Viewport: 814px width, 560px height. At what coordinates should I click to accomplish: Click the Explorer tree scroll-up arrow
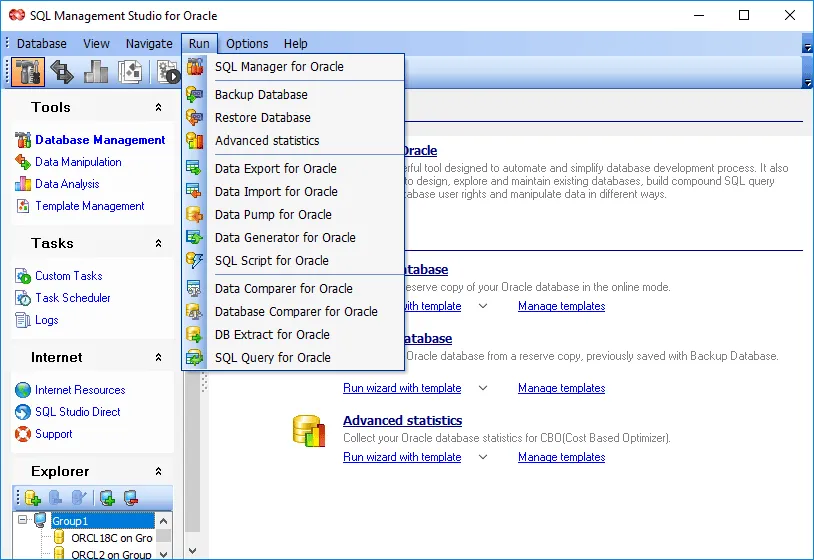coord(164,521)
